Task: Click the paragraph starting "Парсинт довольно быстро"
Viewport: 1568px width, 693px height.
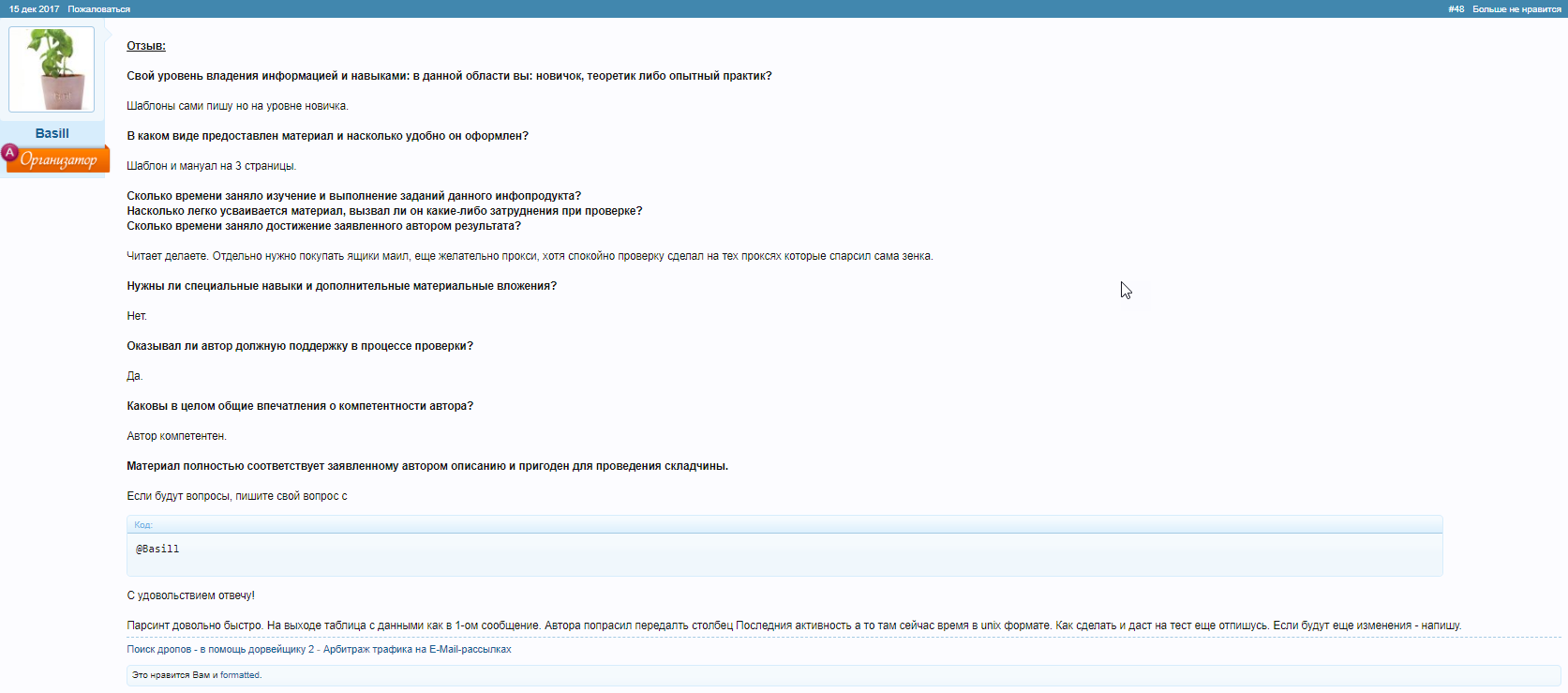Action: click(x=793, y=625)
